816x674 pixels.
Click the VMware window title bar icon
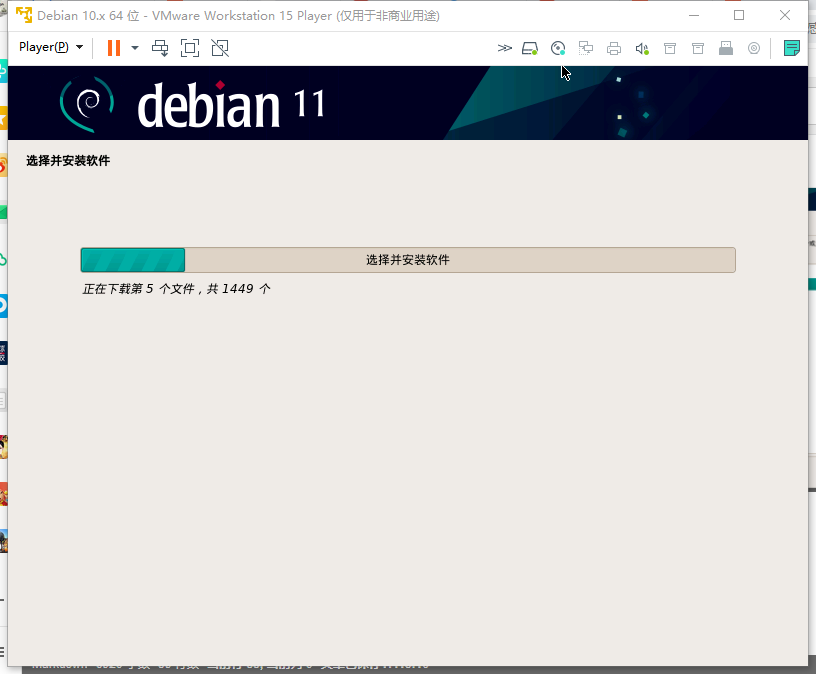point(24,15)
